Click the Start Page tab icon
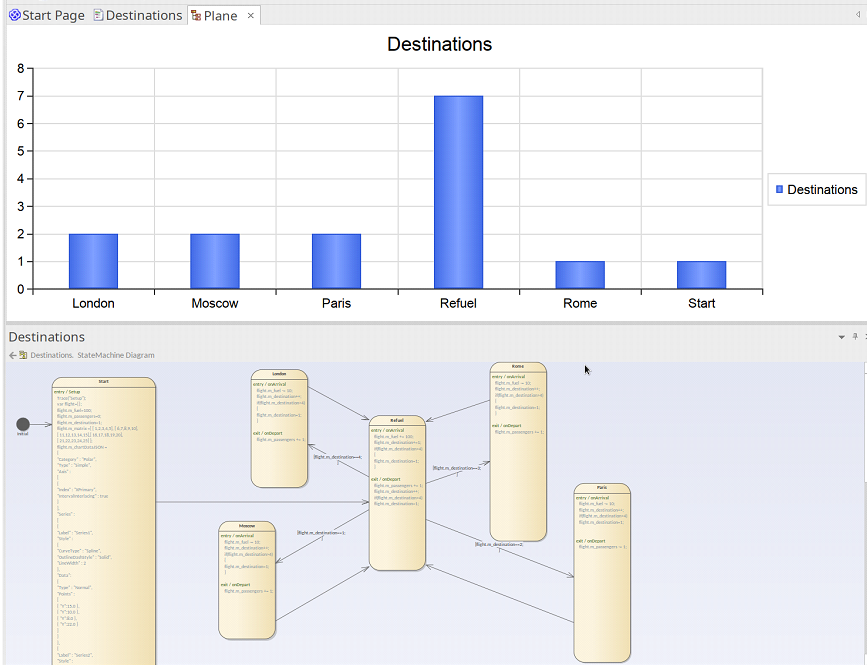 coord(14,15)
